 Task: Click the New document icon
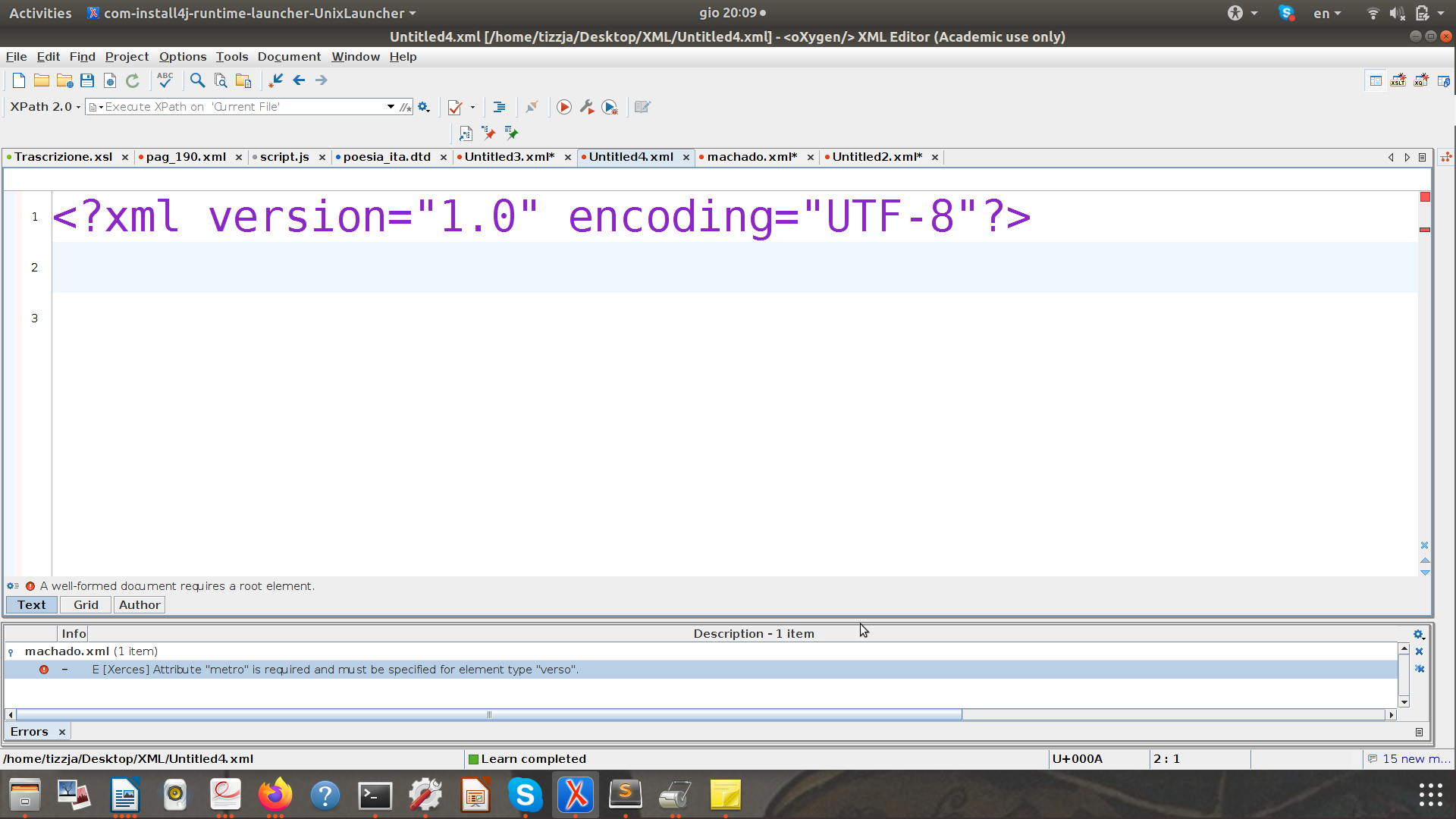(19, 80)
